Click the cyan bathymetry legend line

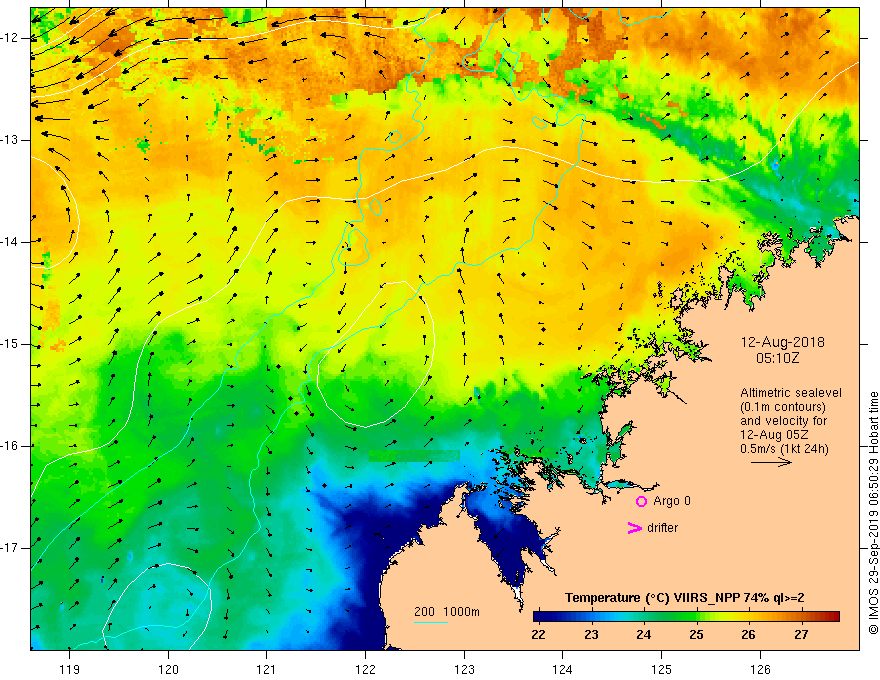pyautogui.click(x=430, y=622)
